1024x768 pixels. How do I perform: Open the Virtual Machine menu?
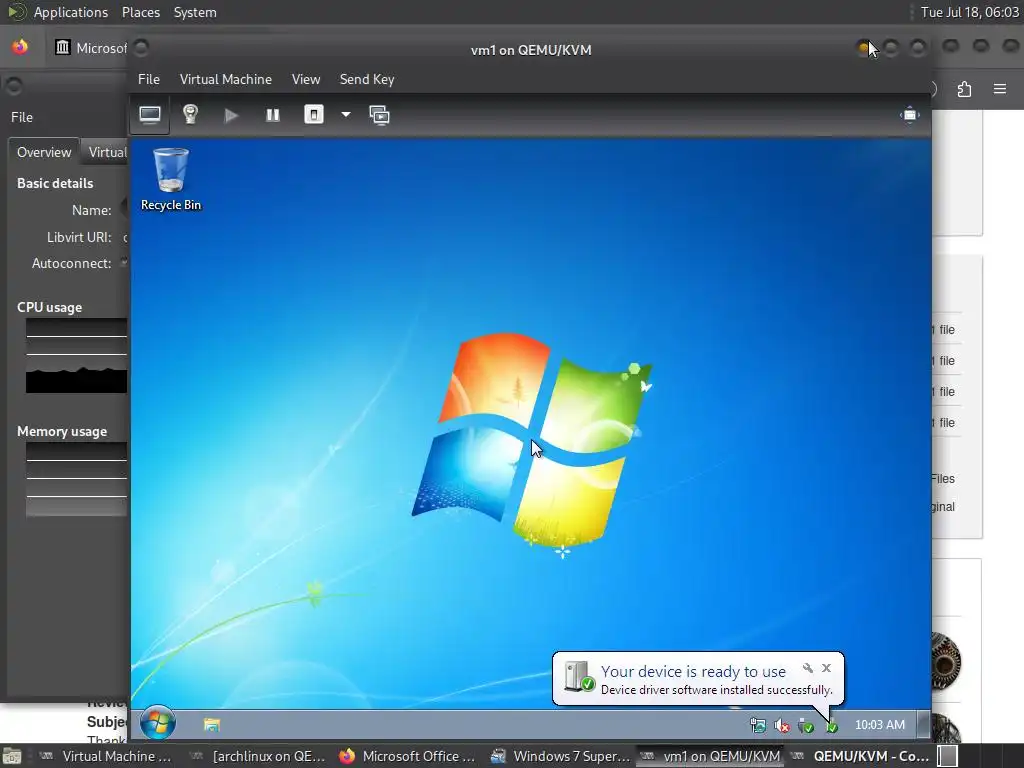click(226, 79)
